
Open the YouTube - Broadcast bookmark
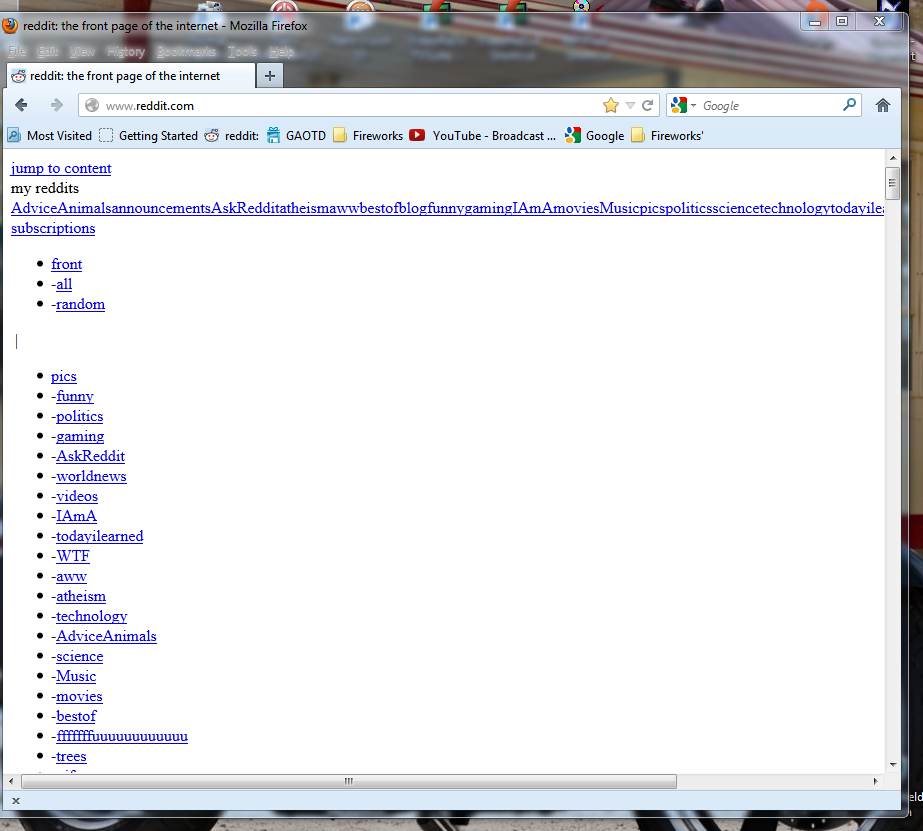483,136
